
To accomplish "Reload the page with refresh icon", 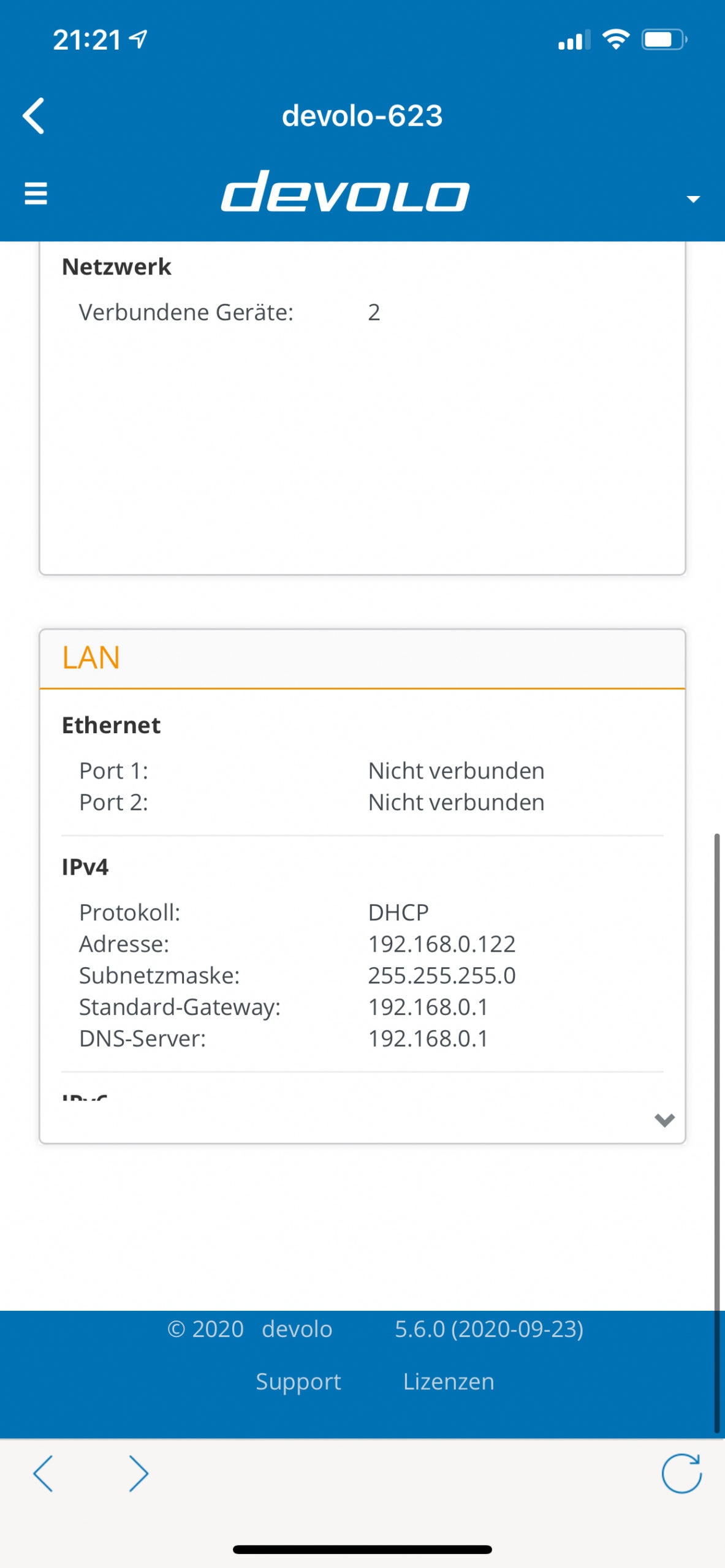I will pyautogui.click(x=681, y=1473).
